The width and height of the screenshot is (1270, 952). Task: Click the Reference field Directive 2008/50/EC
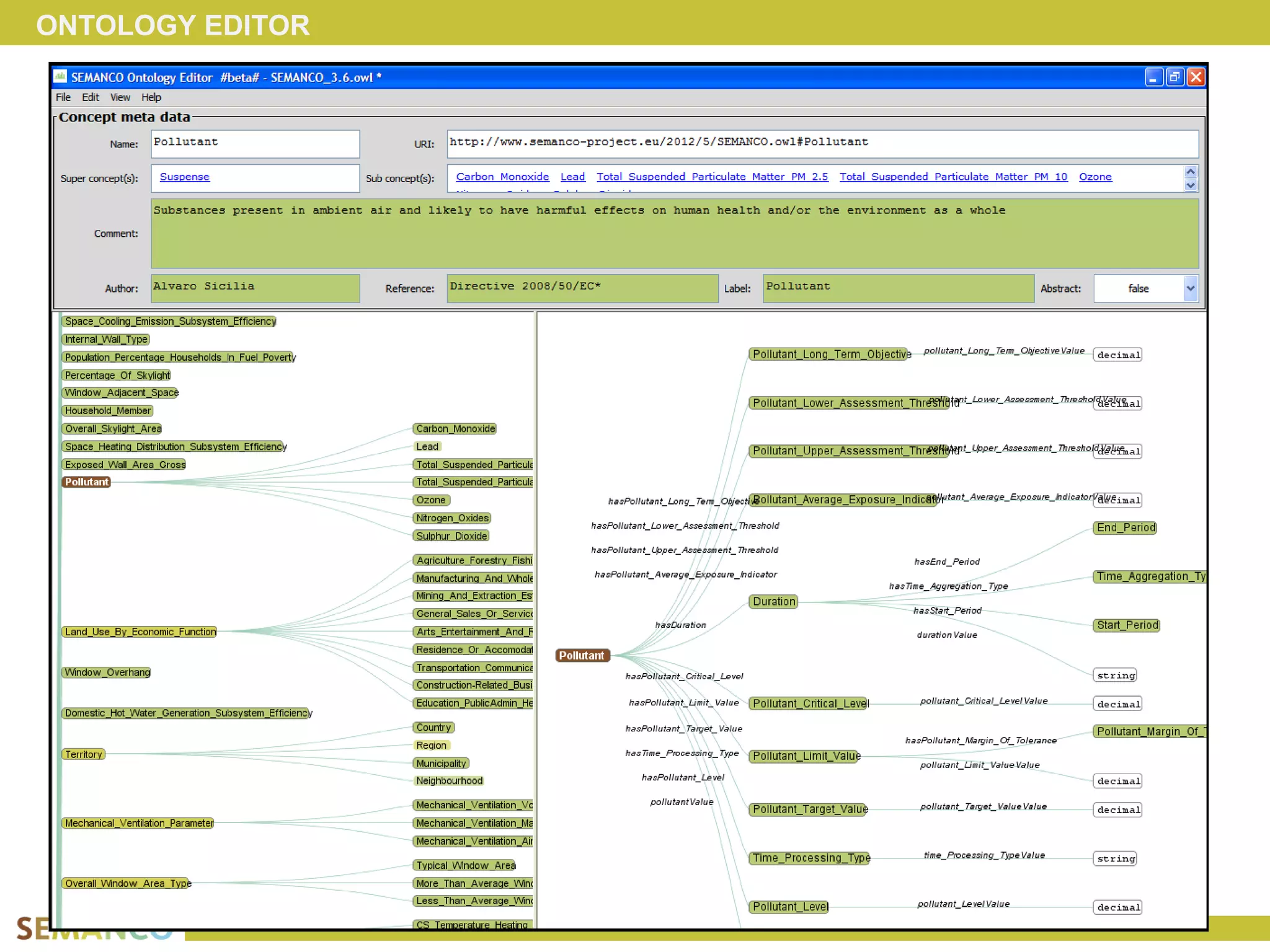point(582,288)
